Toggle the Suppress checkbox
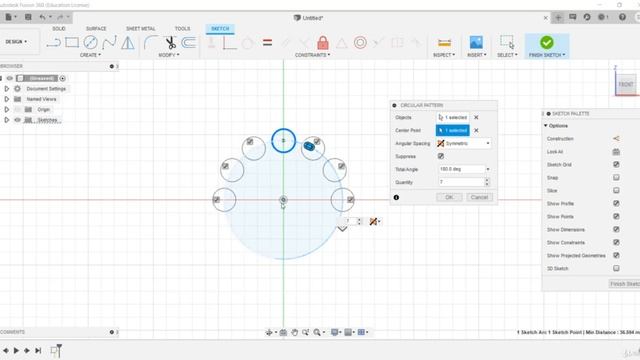 pos(441,156)
